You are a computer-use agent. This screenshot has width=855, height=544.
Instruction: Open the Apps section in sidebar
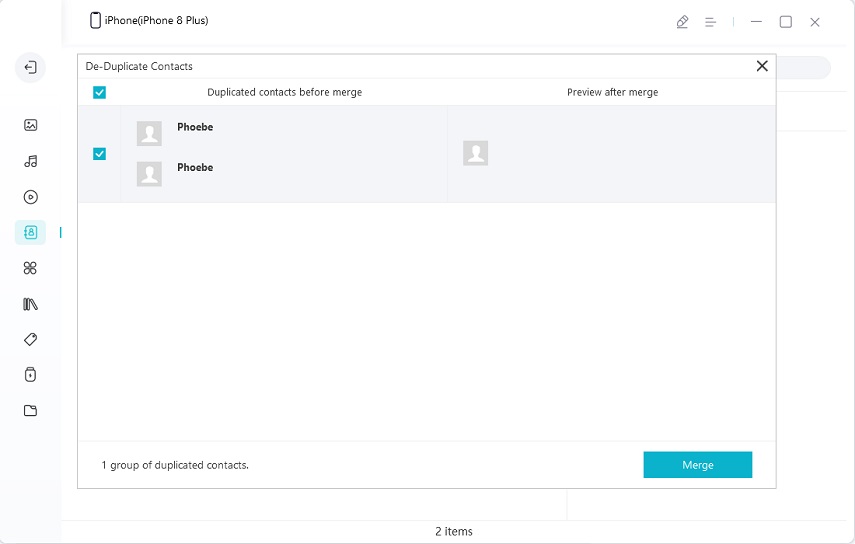pyautogui.click(x=30, y=268)
